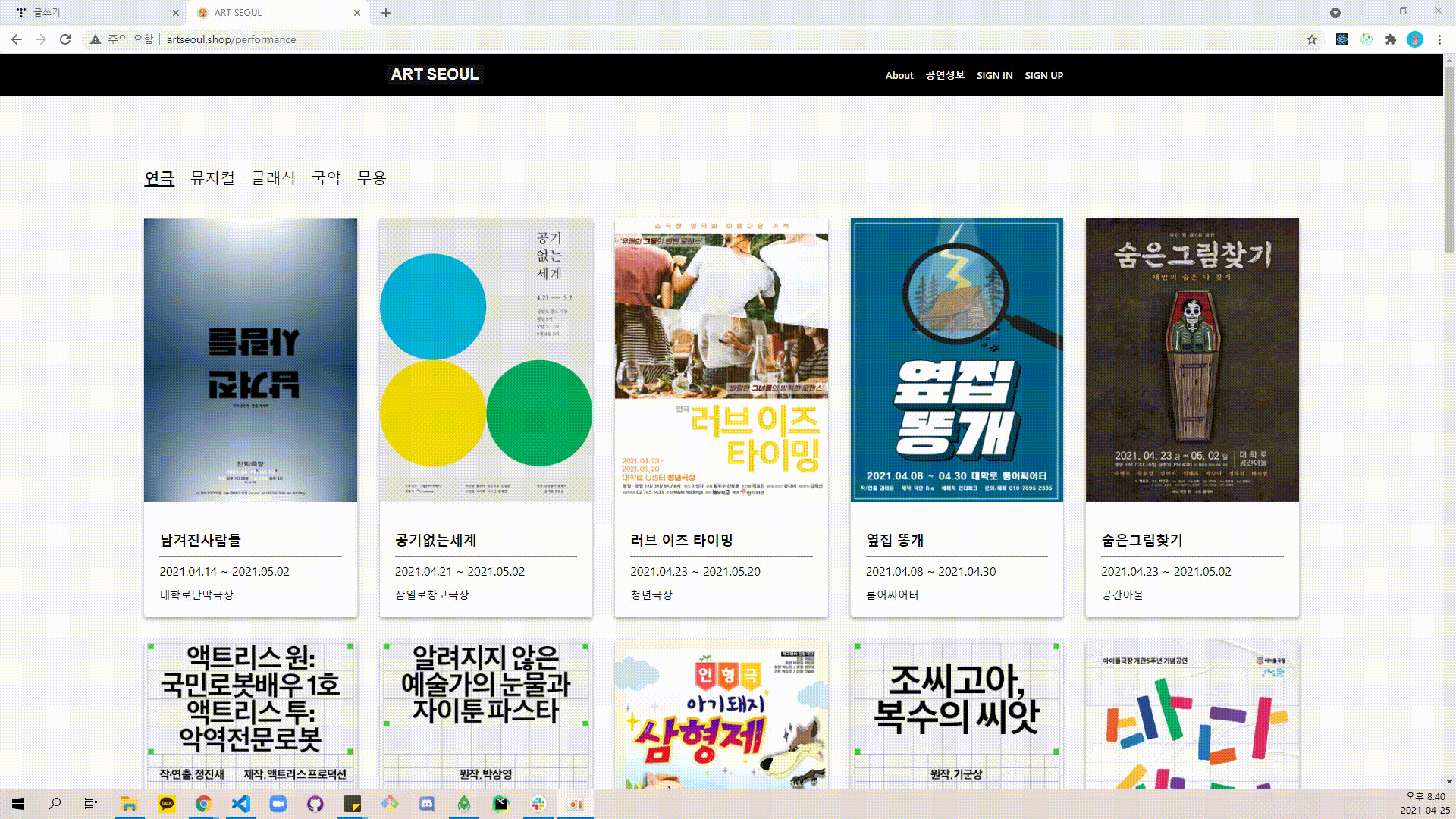This screenshot has height=819, width=1456.
Task: Click the 공기없는세계 title text
Action: (x=435, y=540)
